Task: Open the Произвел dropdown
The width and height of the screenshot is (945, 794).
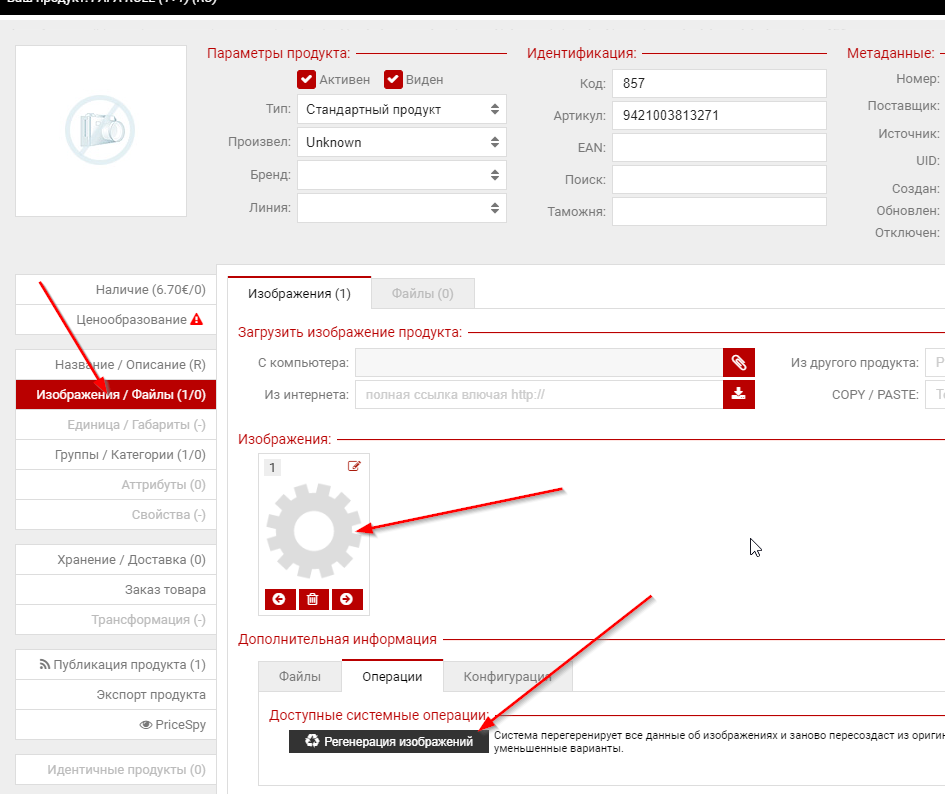Action: (x=401, y=142)
